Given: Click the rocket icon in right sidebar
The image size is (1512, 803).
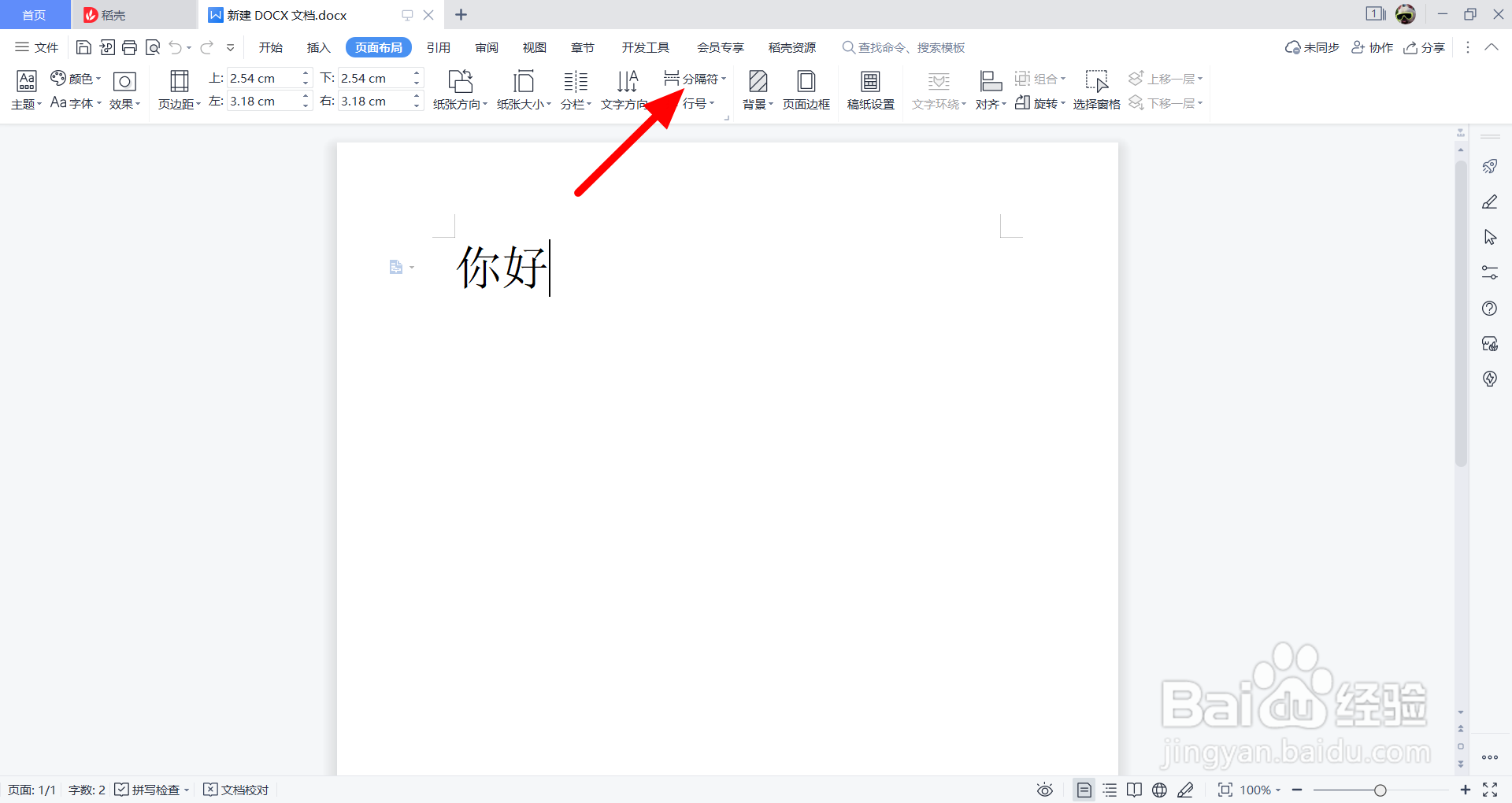Looking at the screenshot, I should click(1490, 166).
